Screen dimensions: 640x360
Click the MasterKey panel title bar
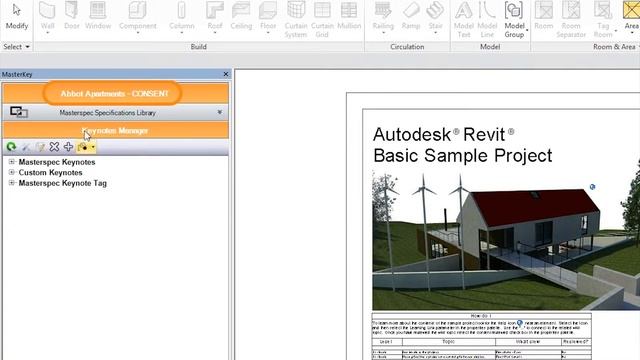[x=116, y=74]
